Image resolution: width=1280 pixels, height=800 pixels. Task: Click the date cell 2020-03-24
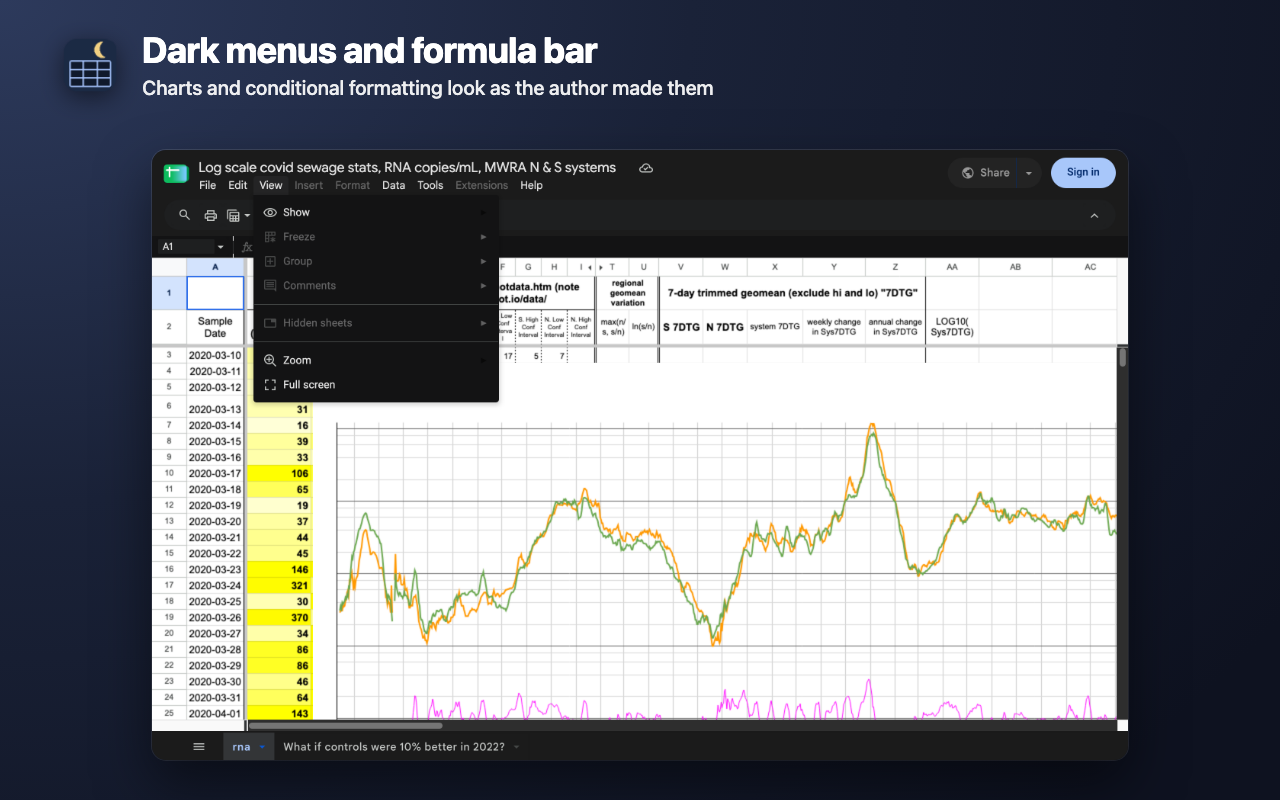point(215,585)
